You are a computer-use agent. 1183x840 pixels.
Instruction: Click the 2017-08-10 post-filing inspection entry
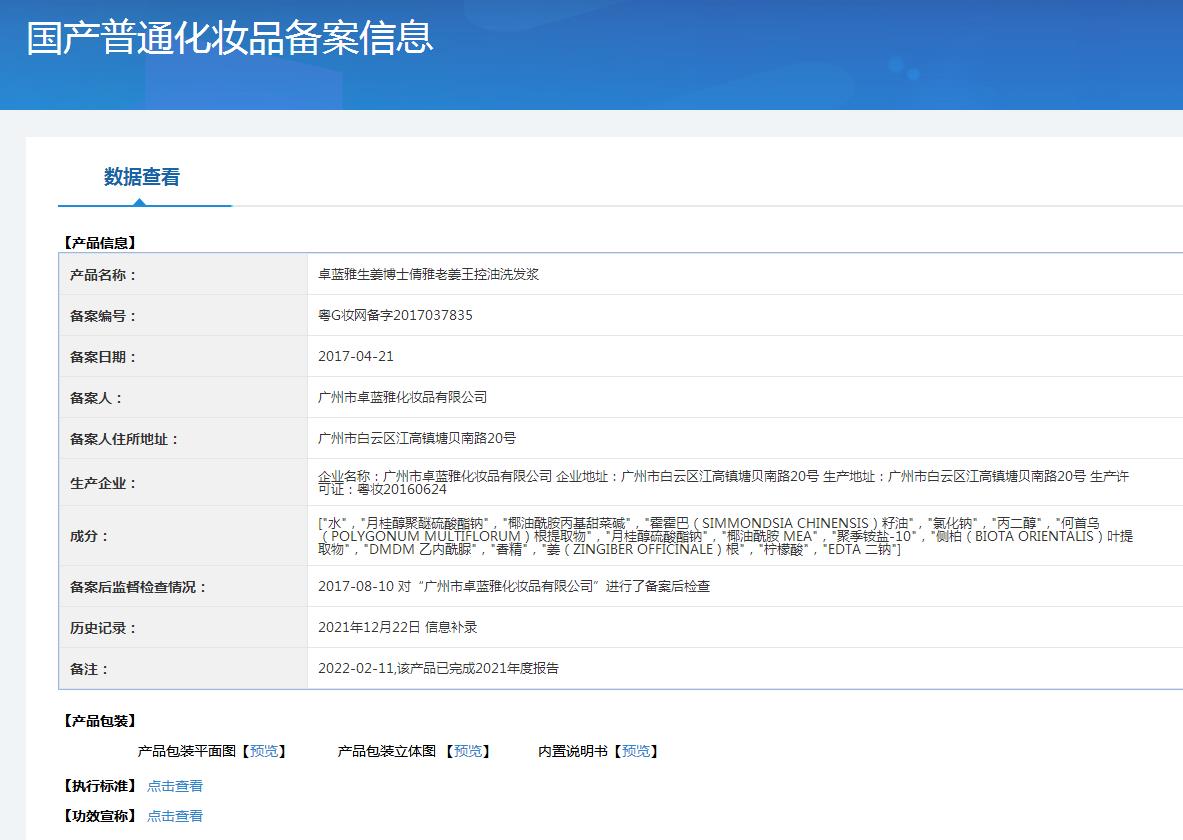[514, 587]
